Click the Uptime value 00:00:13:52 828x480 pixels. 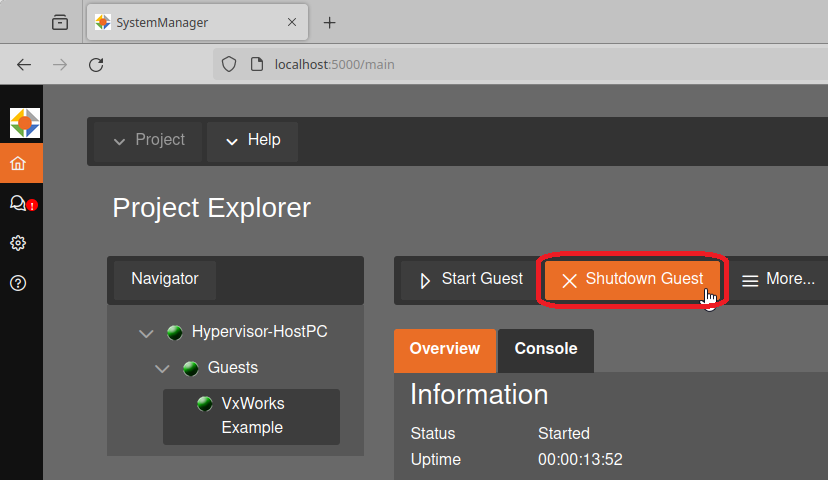pos(580,460)
